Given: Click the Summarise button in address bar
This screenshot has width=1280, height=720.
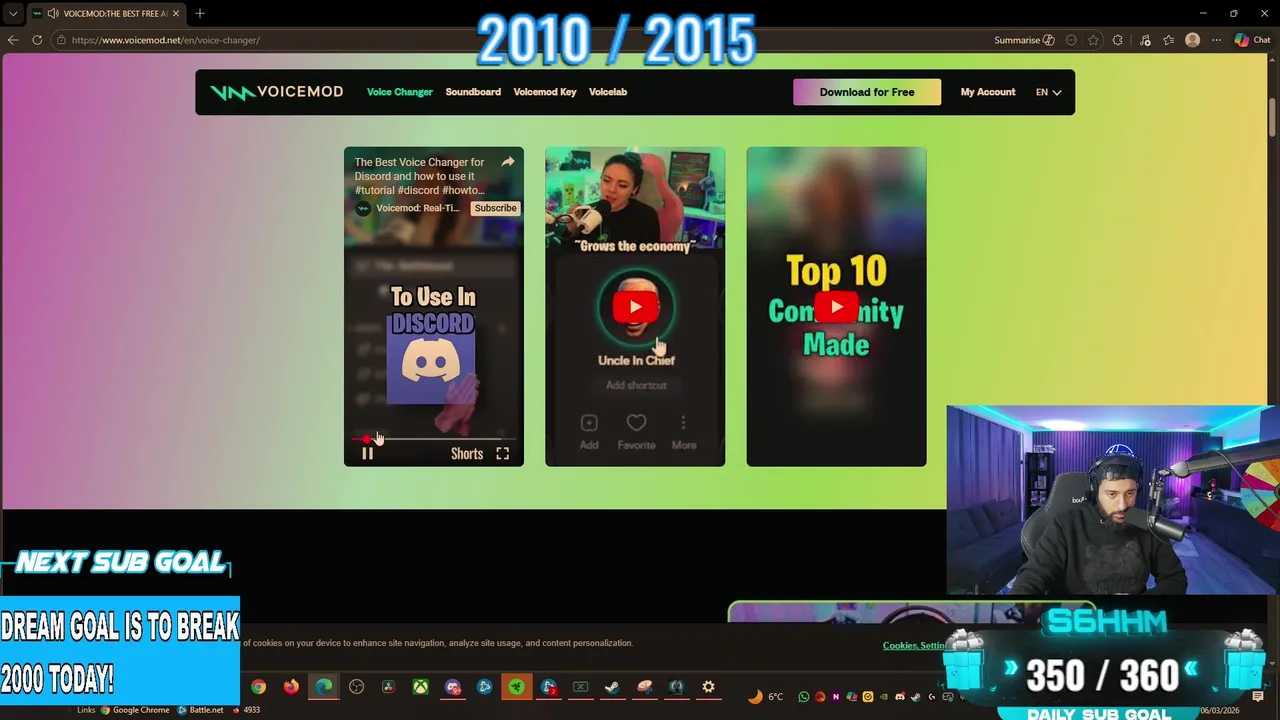Looking at the screenshot, I should pos(1024,40).
